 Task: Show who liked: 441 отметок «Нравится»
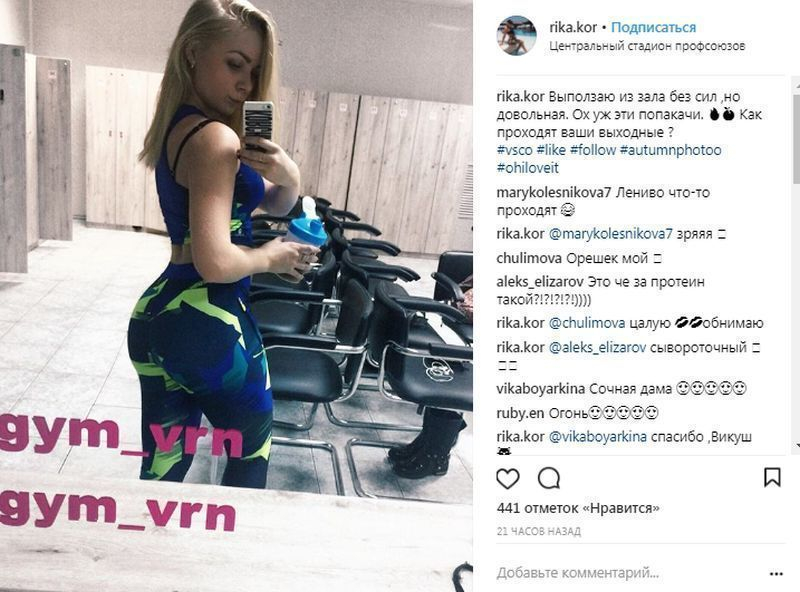pyautogui.click(x=578, y=508)
